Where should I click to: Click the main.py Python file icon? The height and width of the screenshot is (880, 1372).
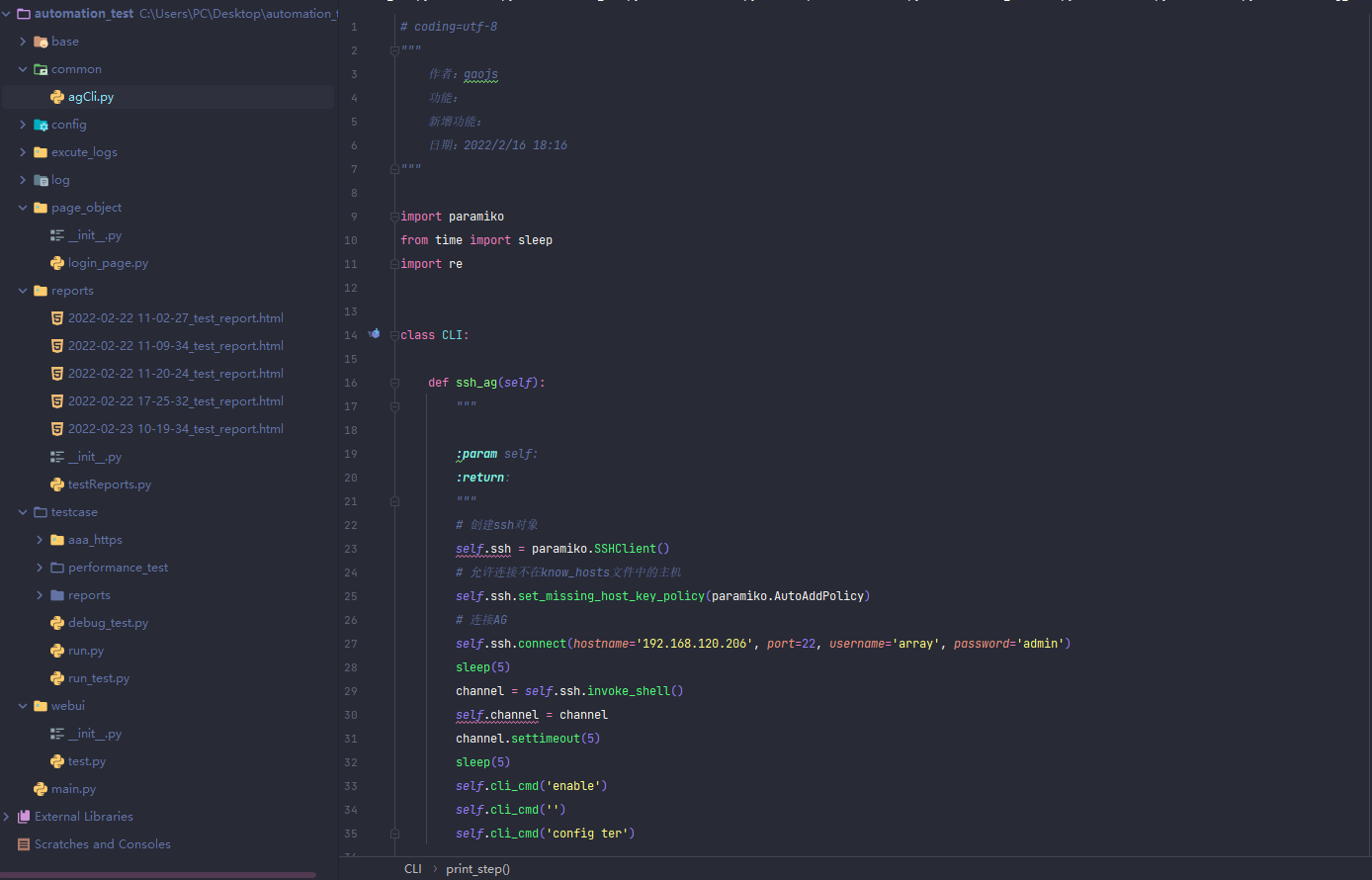coord(41,789)
